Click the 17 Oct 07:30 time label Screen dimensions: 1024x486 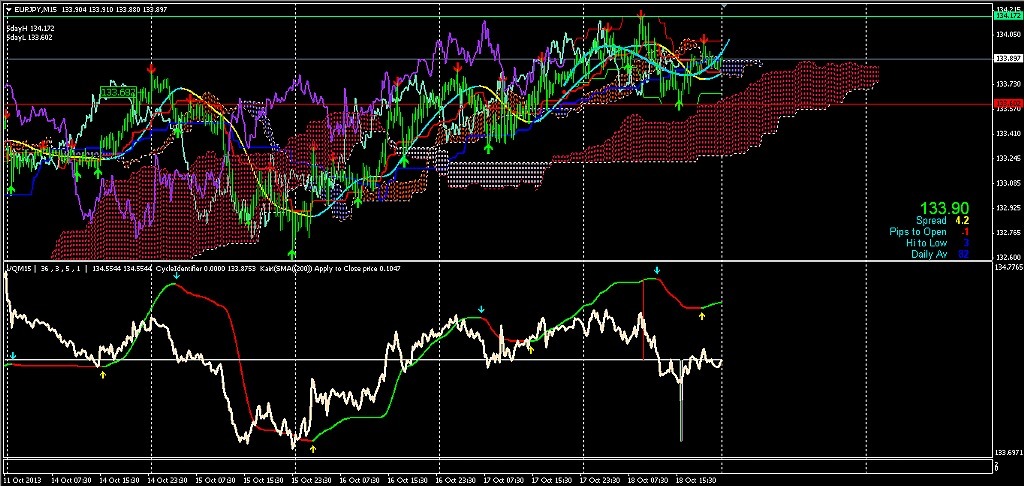(x=504, y=479)
